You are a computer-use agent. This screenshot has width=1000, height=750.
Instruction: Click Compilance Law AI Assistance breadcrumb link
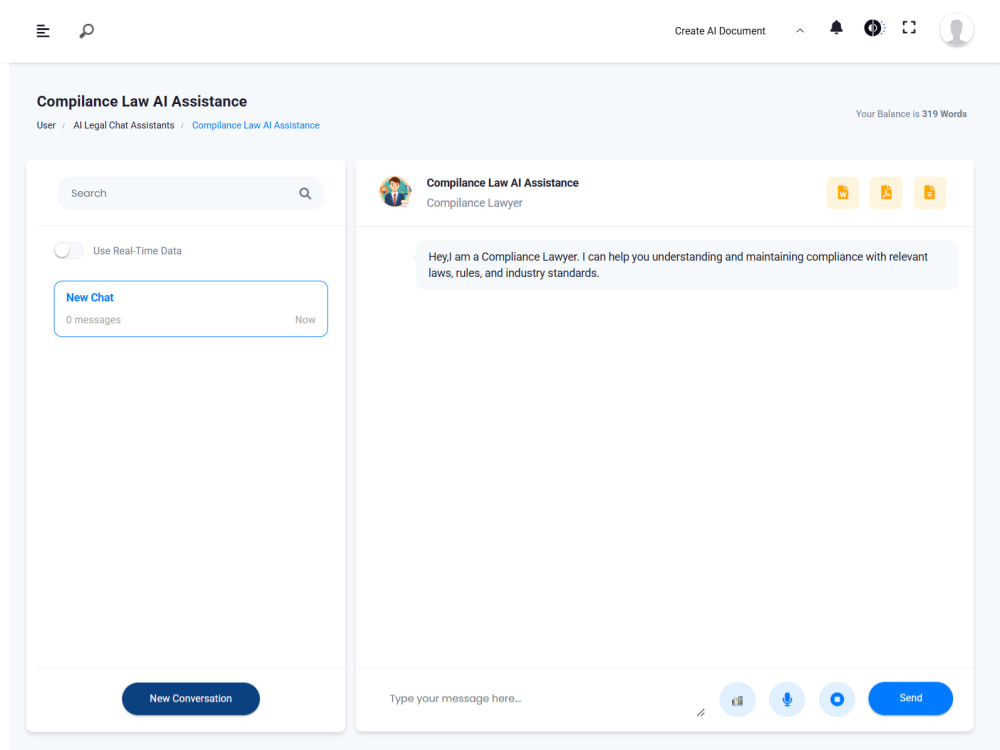(256, 125)
